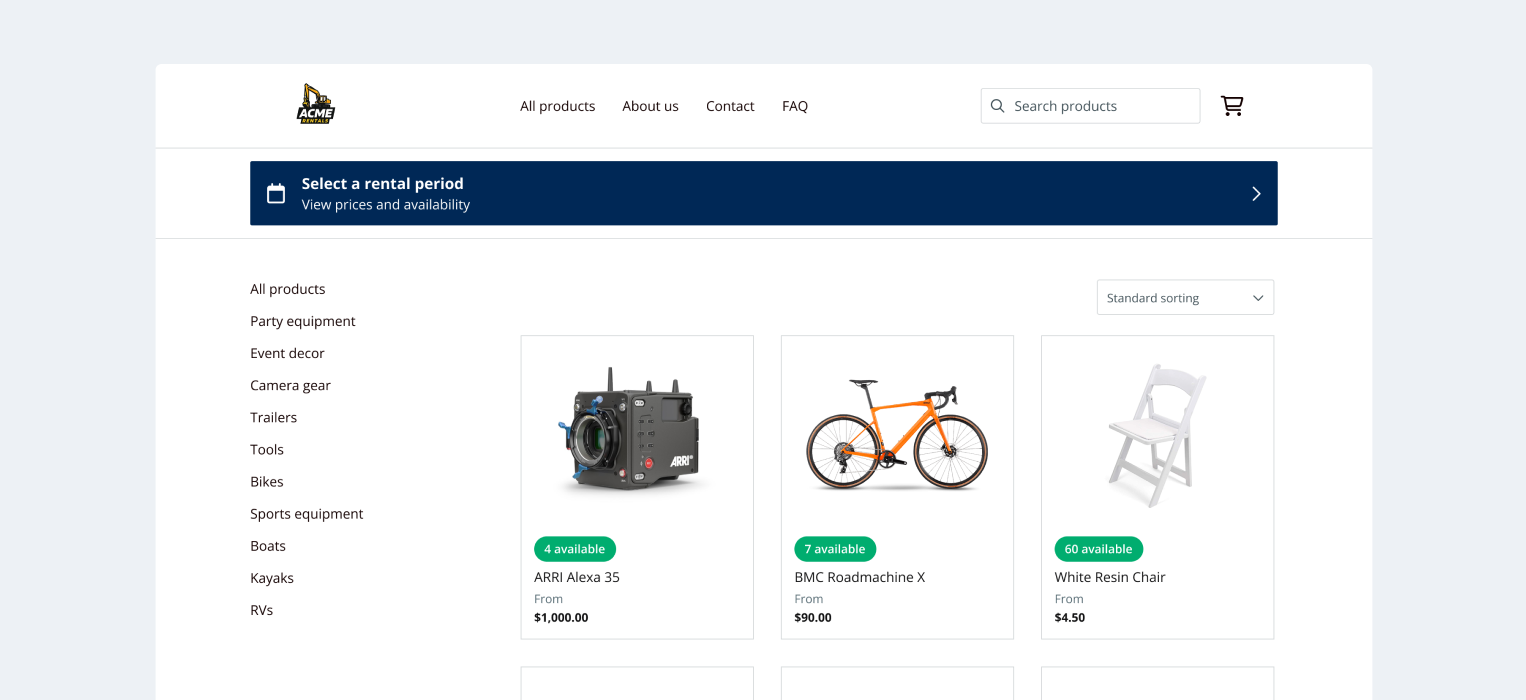This screenshot has height=700, width=1526.
Task: Select Party equipment category
Action: click(x=303, y=321)
